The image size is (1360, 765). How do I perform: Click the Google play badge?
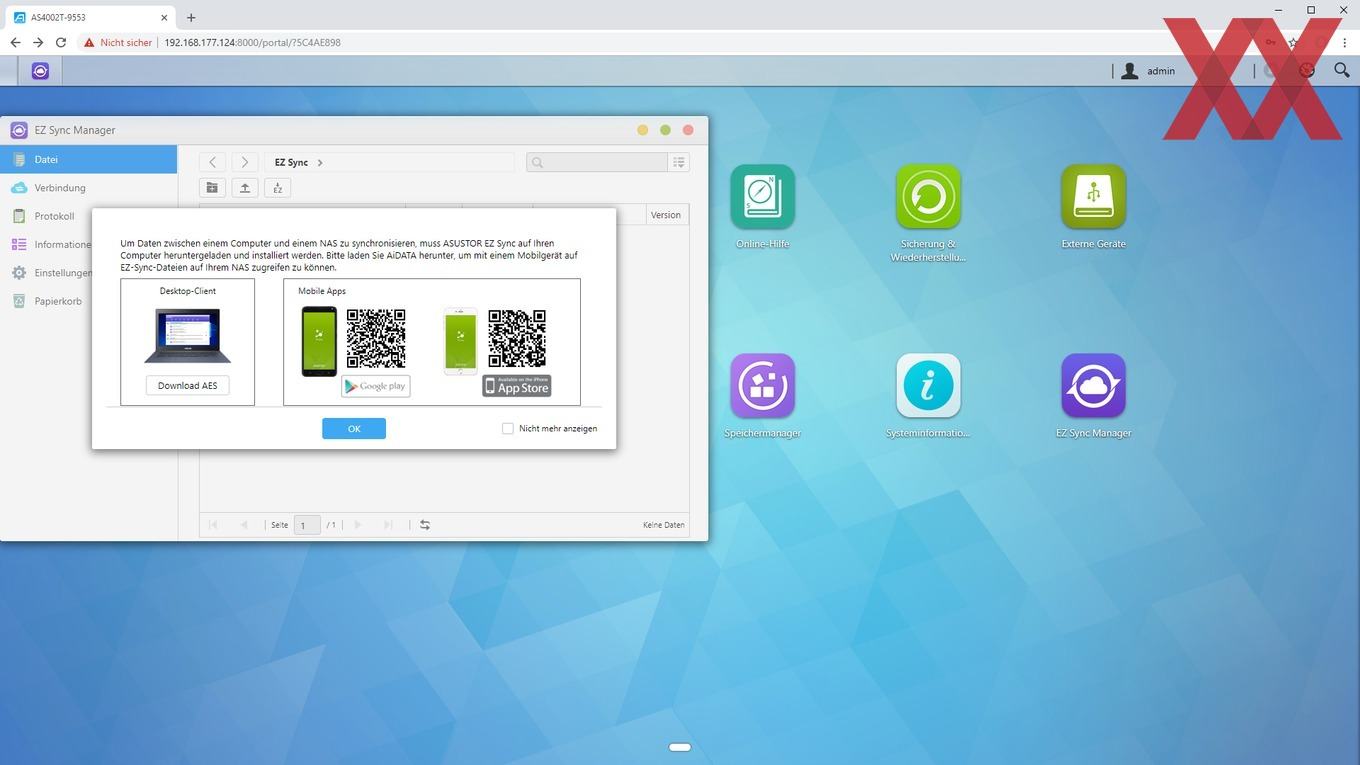click(x=376, y=386)
